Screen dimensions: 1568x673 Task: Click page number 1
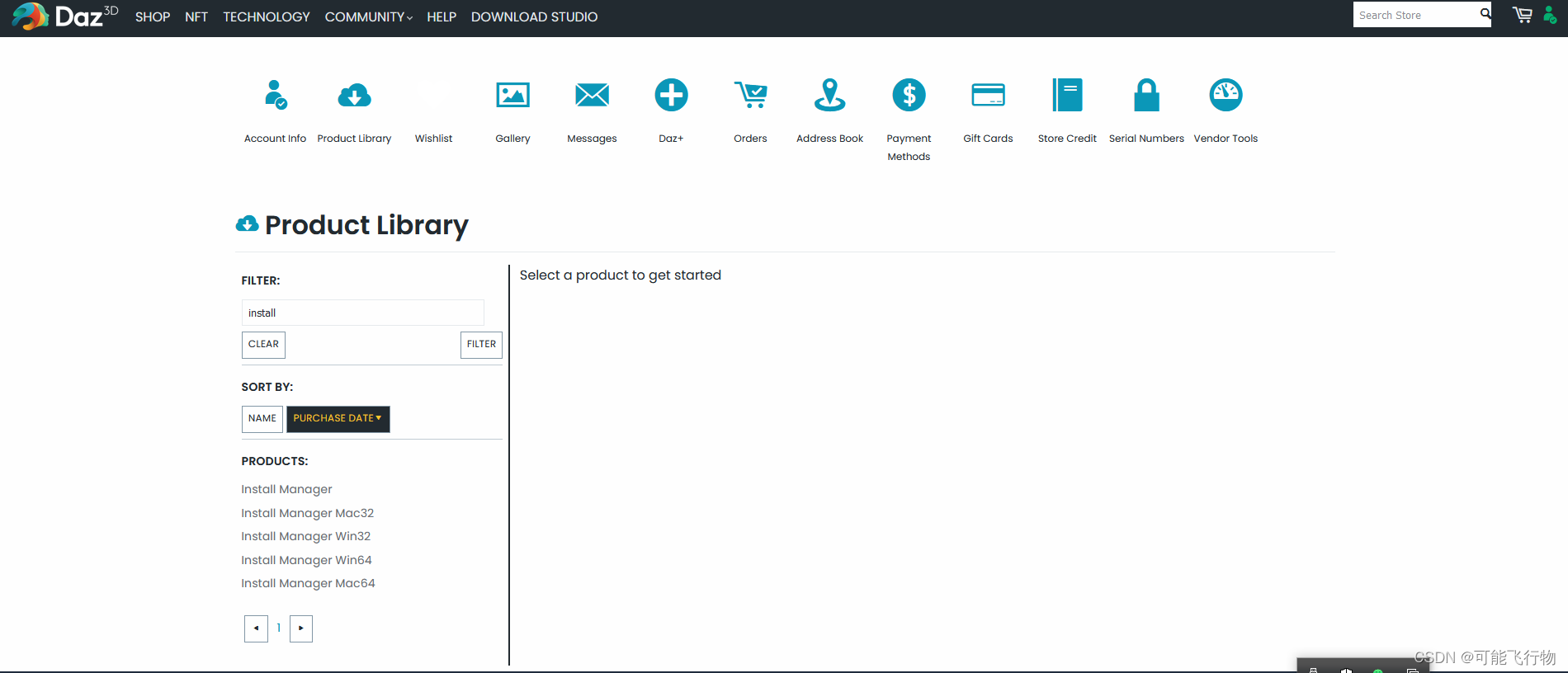[x=279, y=628]
